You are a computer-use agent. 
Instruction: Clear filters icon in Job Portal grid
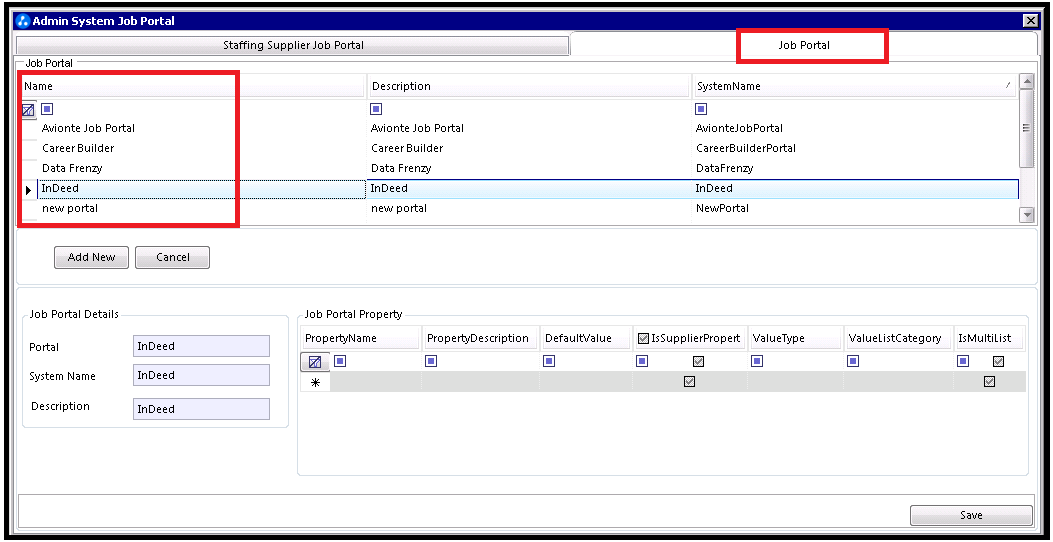pos(28,109)
